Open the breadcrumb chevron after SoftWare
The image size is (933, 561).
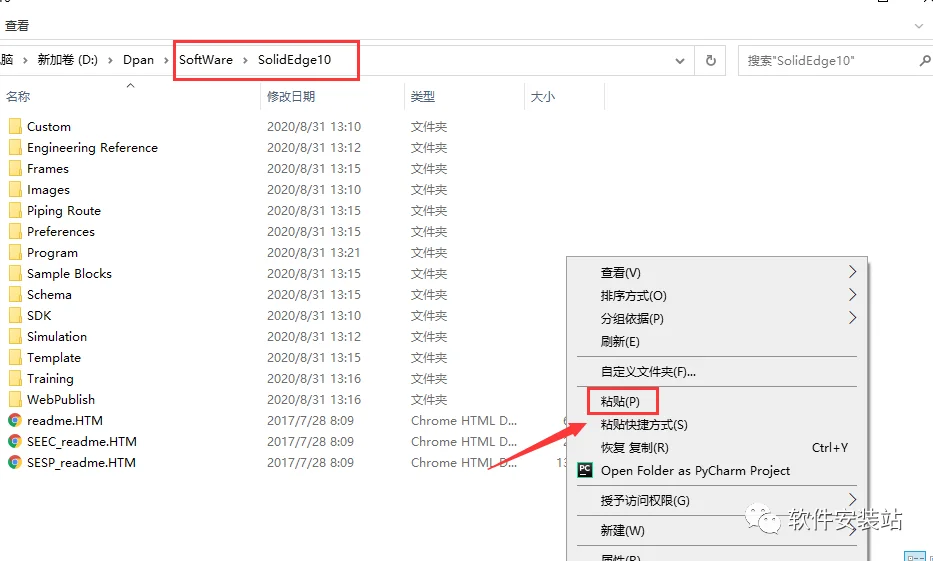click(x=245, y=60)
